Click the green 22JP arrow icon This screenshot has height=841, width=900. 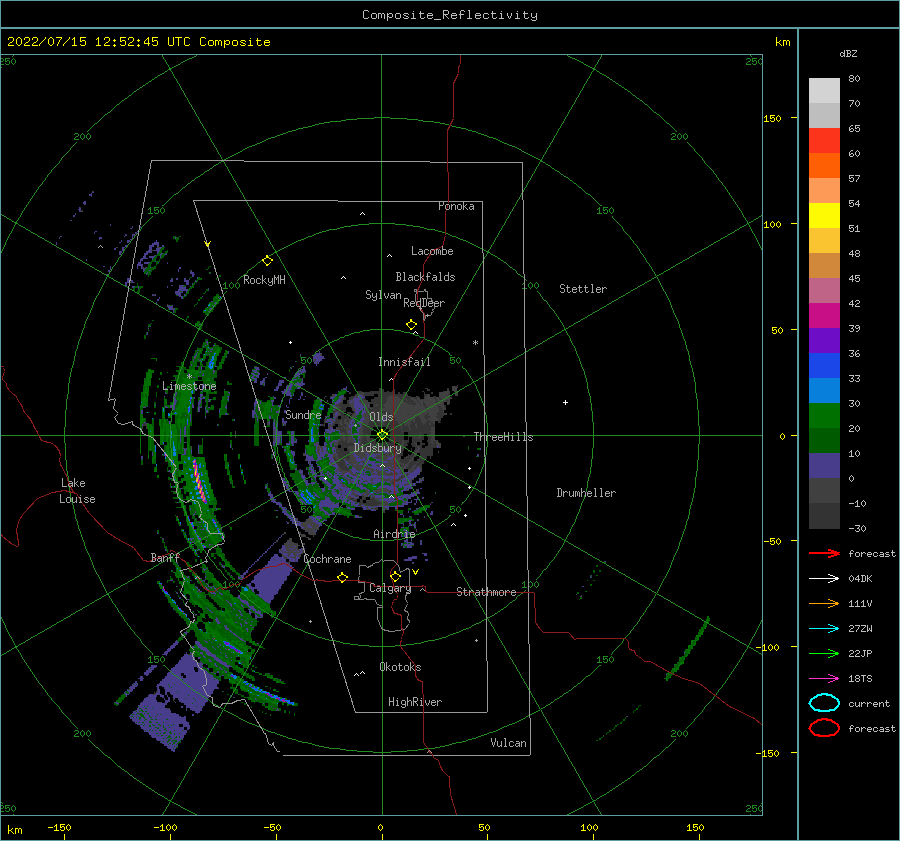[x=824, y=653]
